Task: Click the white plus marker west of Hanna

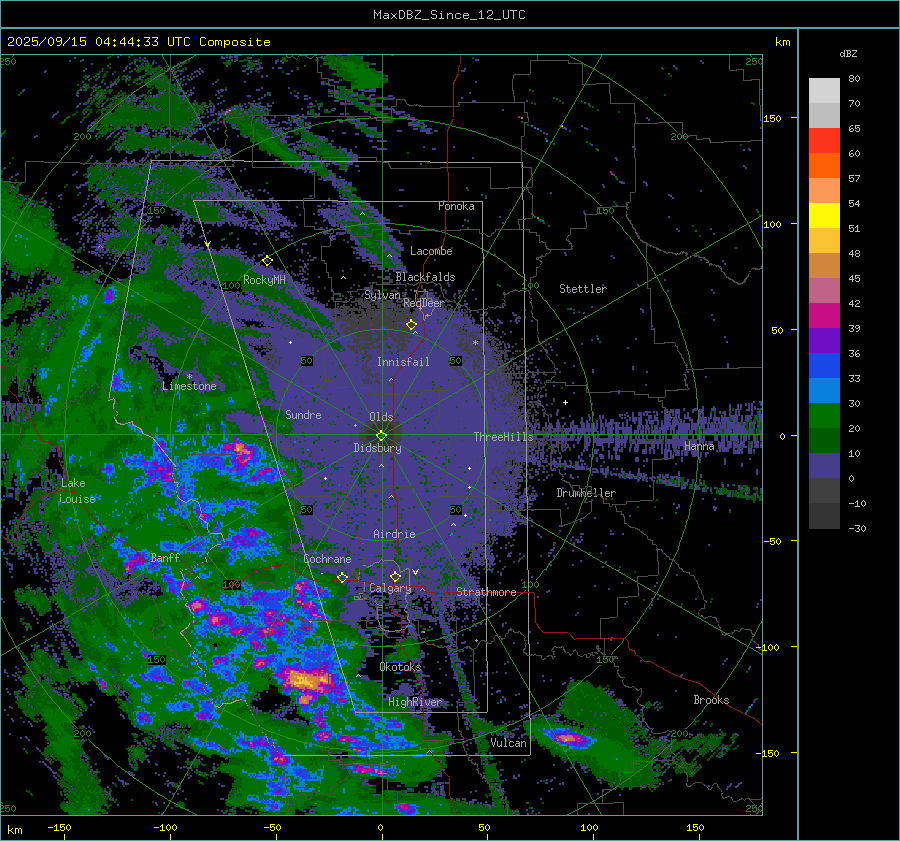Action: (565, 402)
